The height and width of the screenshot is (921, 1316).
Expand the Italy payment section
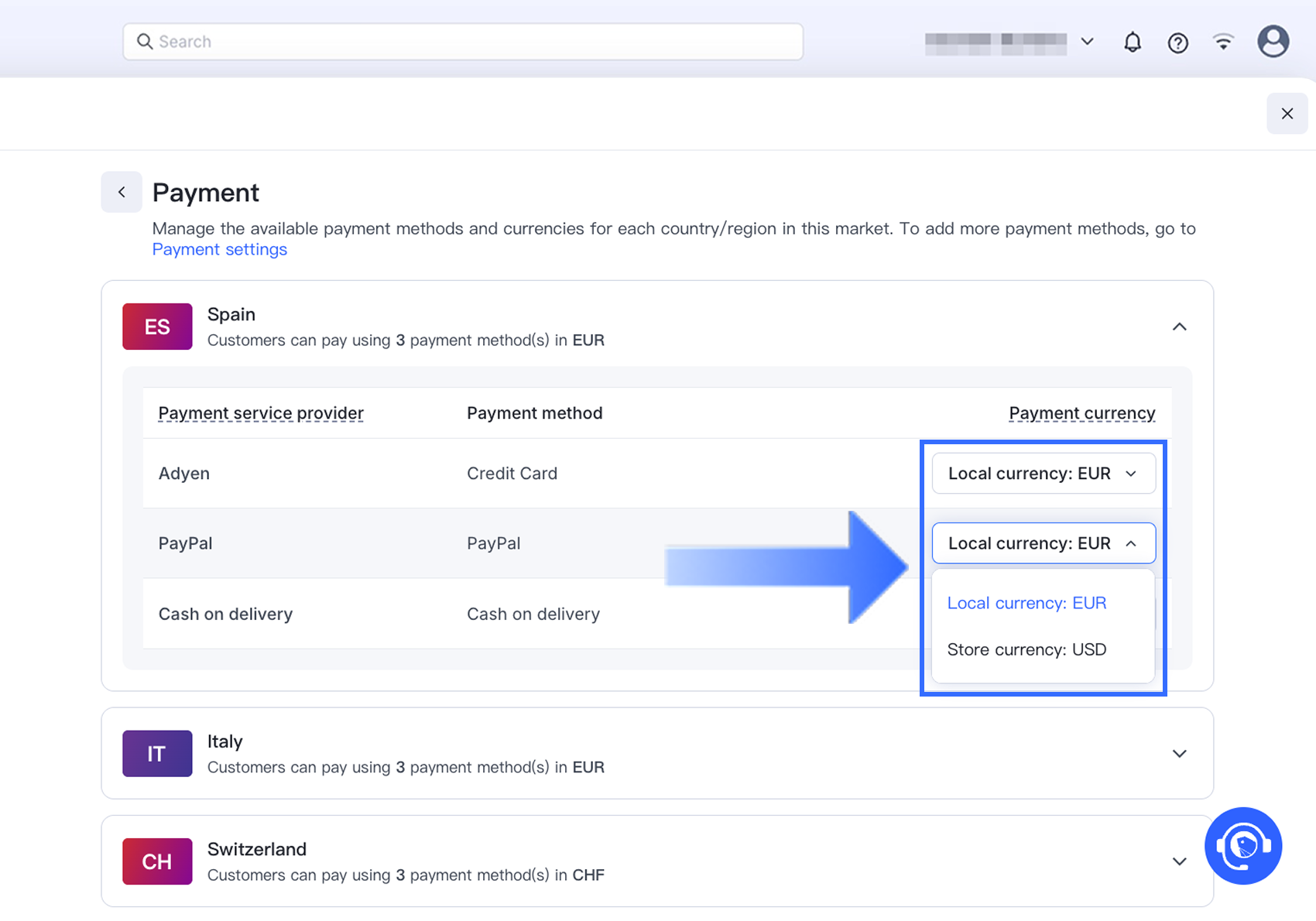(x=1179, y=754)
